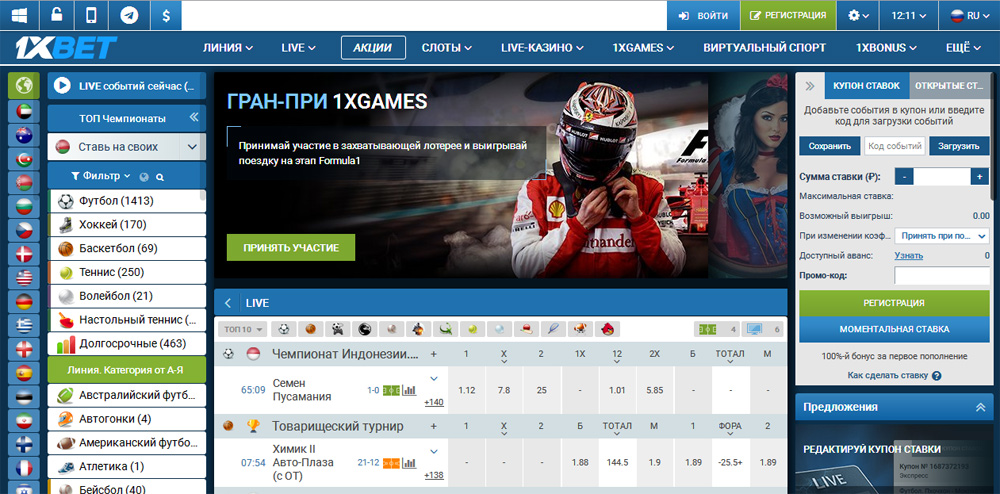Select the Denmark flag in country sidebar

[x=24, y=254]
